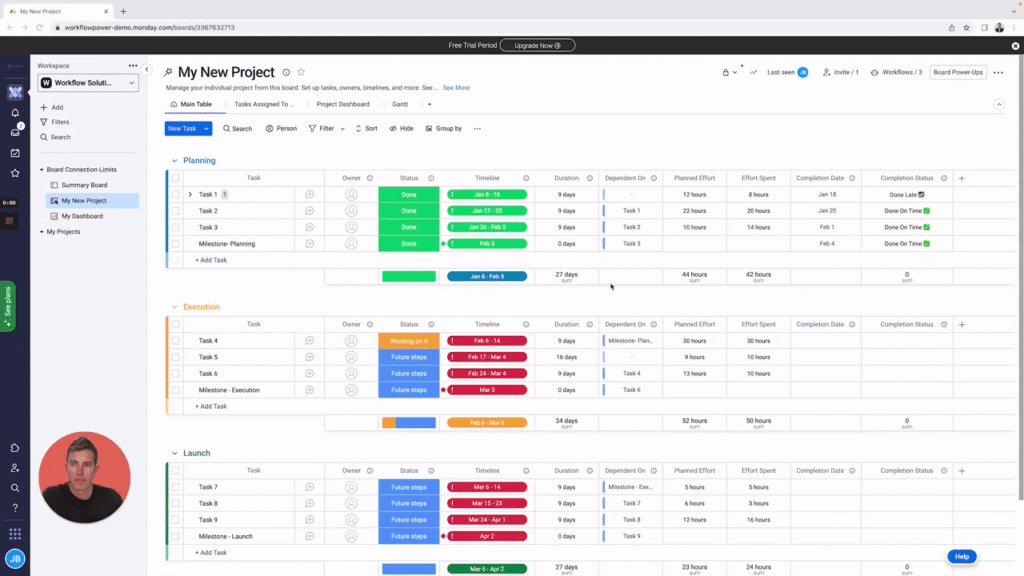Click the JB profile avatar

coord(15,558)
